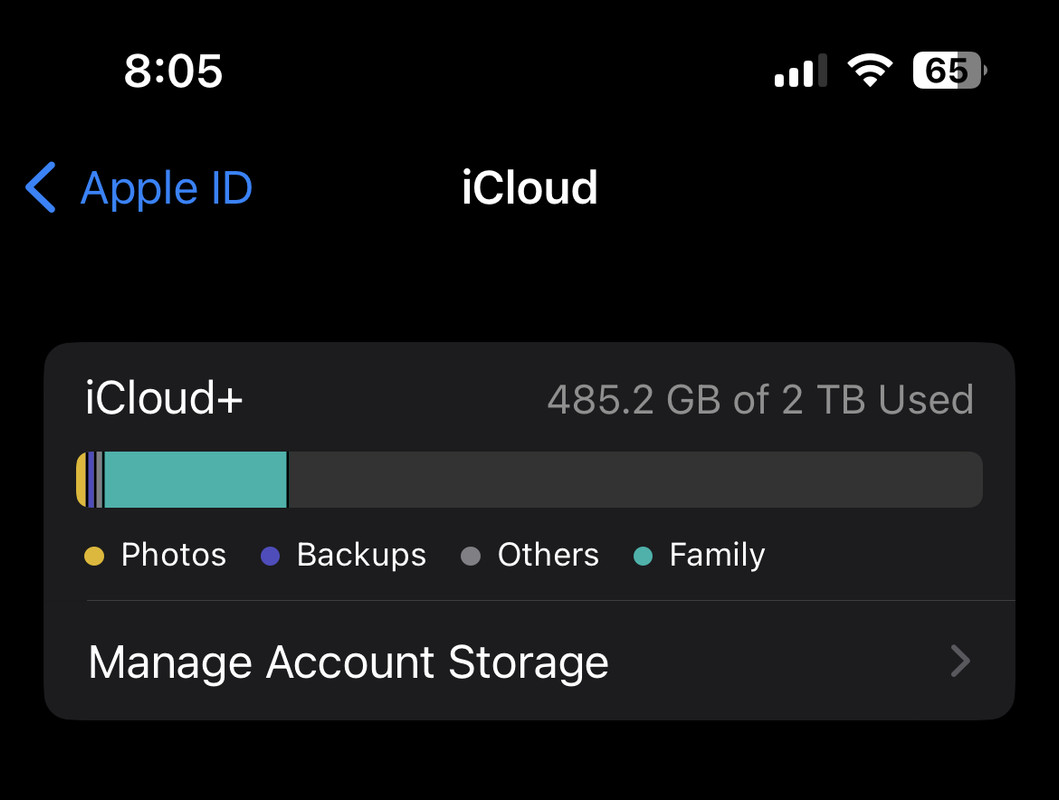Tap the Backups legend label

(x=361, y=555)
